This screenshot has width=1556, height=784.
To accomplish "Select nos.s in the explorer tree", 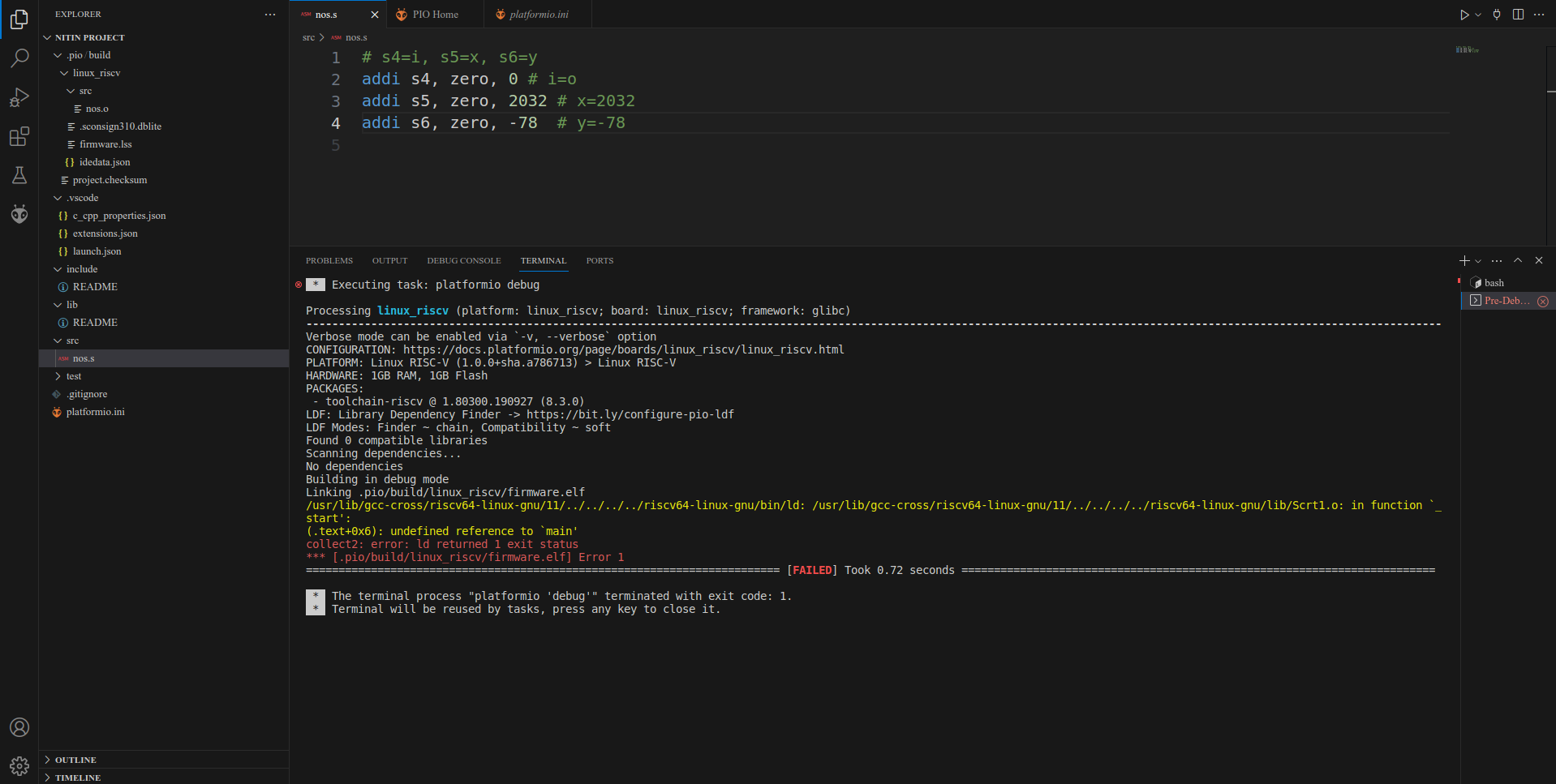I will (x=164, y=358).
